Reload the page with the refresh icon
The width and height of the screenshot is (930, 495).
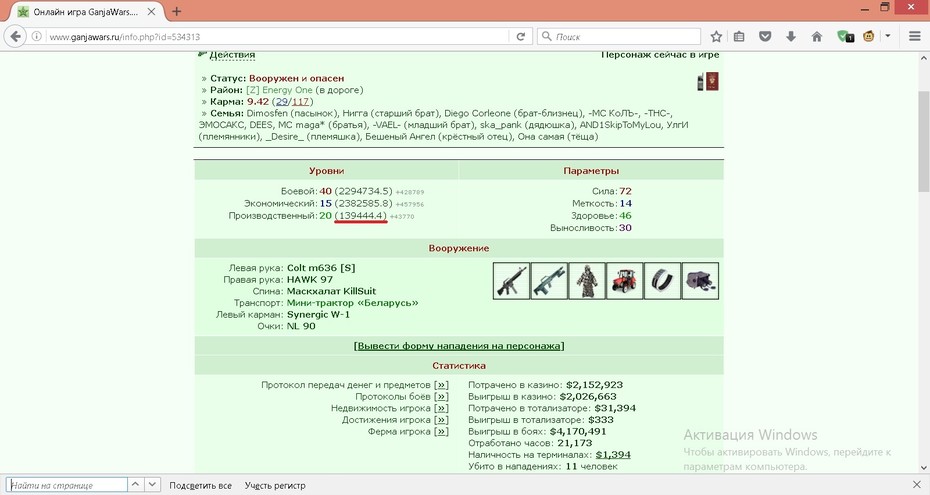click(520, 36)
